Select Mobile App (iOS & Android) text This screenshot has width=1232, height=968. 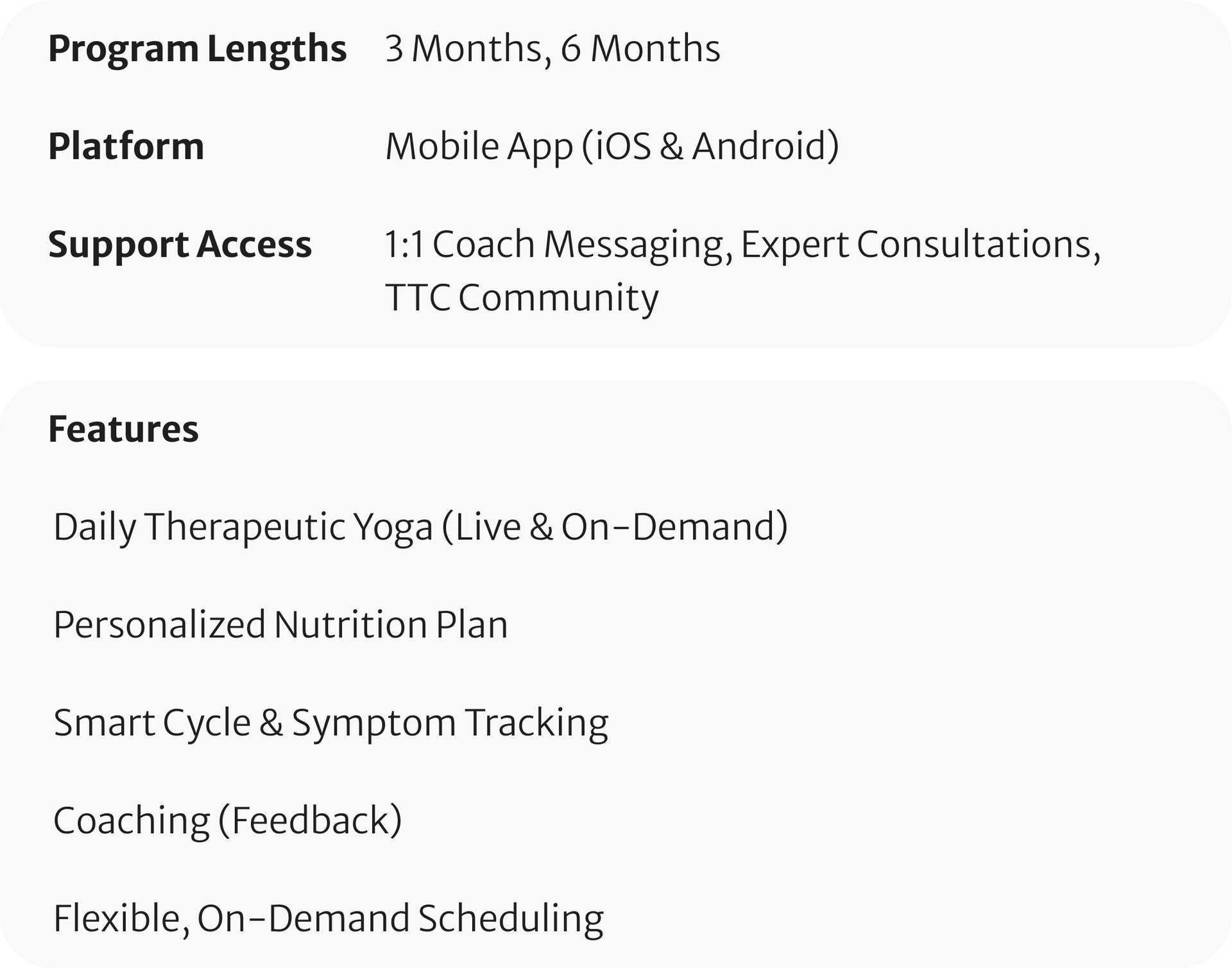pos(612,147)
